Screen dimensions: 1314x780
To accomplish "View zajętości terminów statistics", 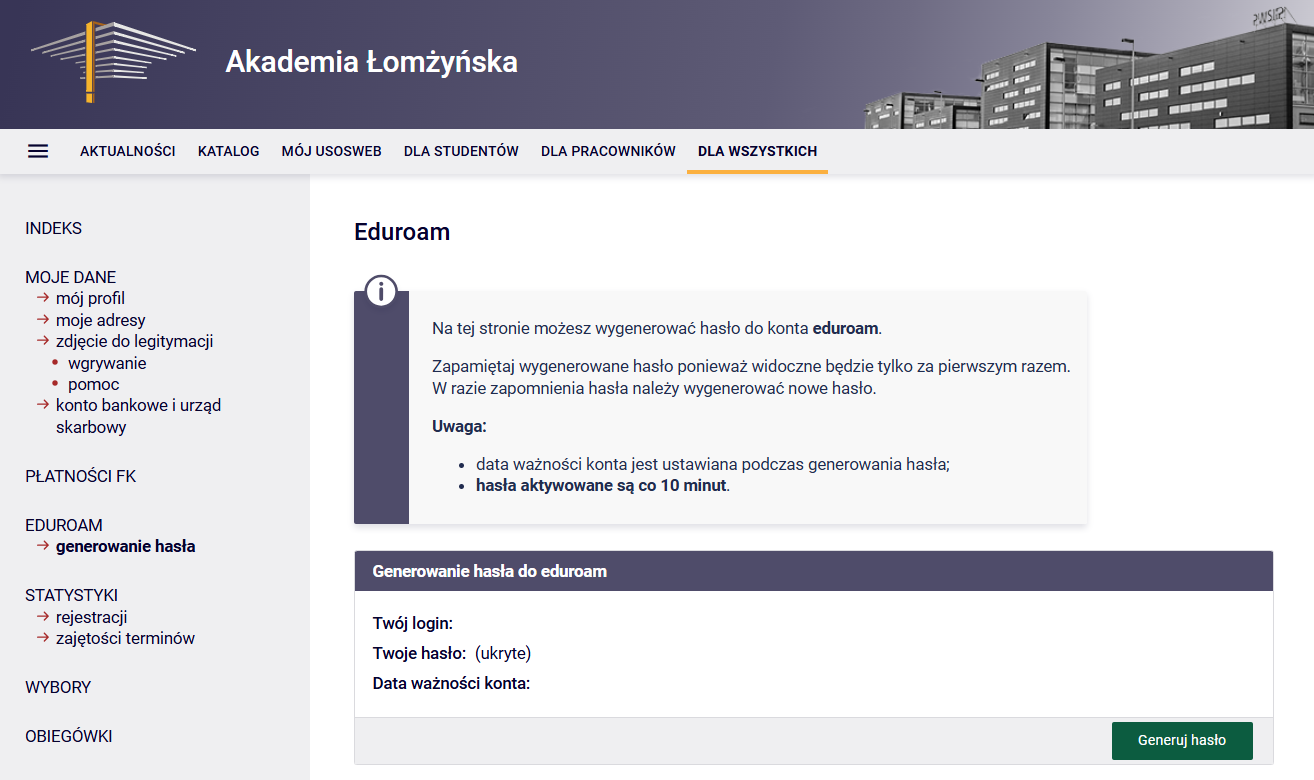I will pyautogui.click(x=125, y=638).
